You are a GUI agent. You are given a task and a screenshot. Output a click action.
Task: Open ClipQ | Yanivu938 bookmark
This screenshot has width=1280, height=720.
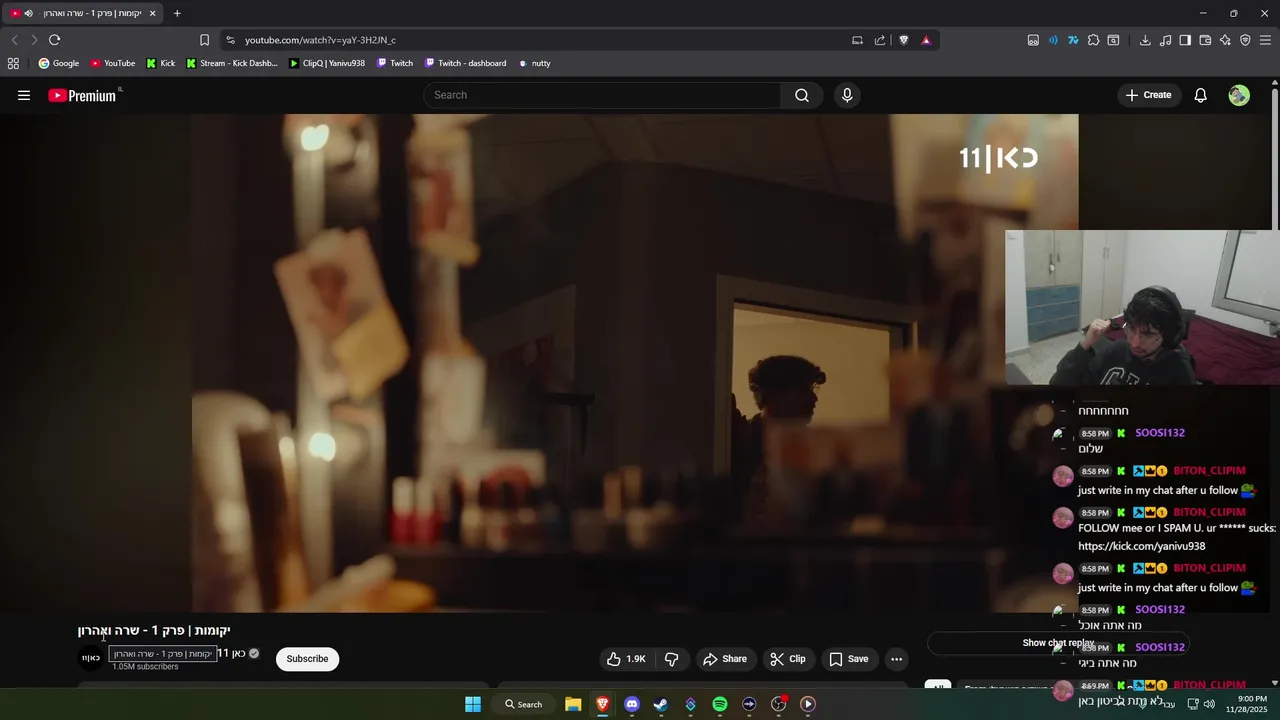(327, 63)
